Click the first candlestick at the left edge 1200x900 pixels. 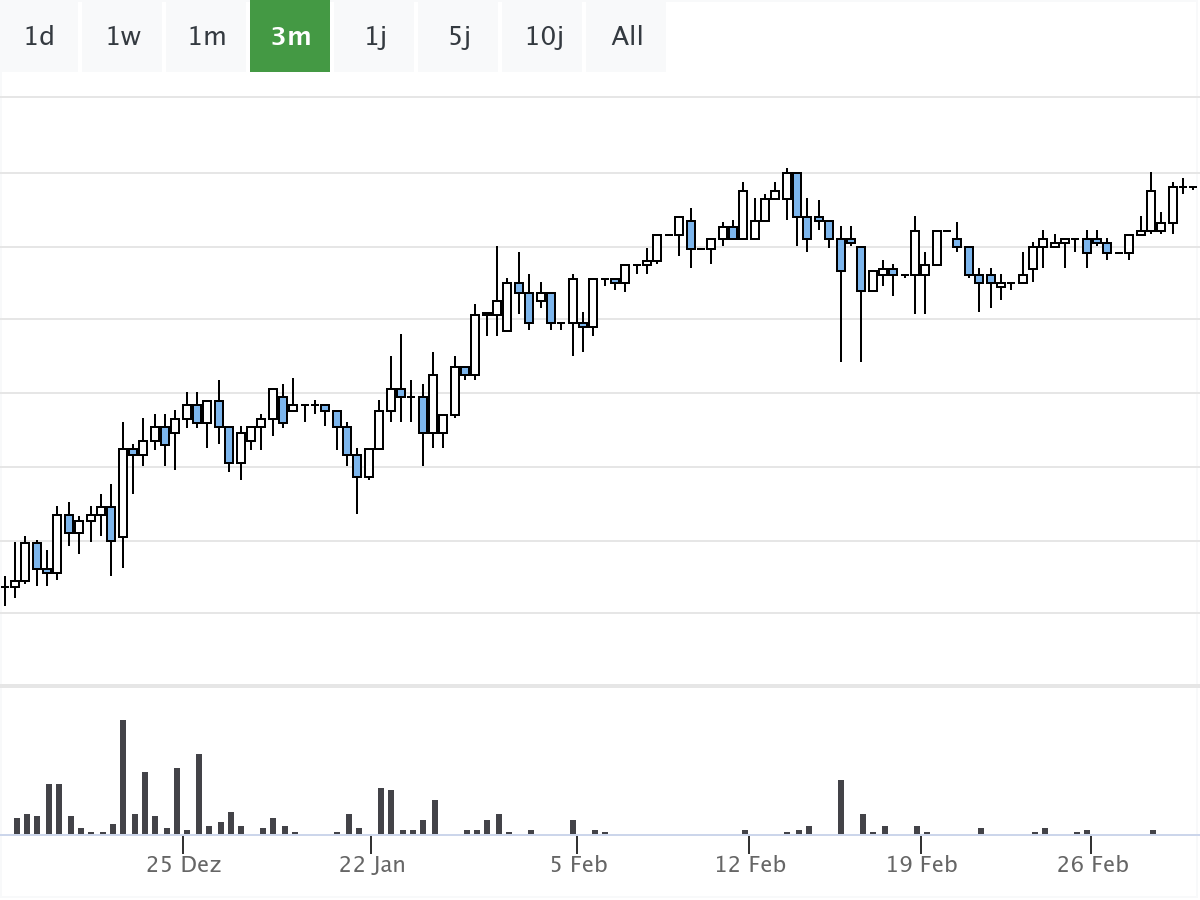tap(5, 587)
